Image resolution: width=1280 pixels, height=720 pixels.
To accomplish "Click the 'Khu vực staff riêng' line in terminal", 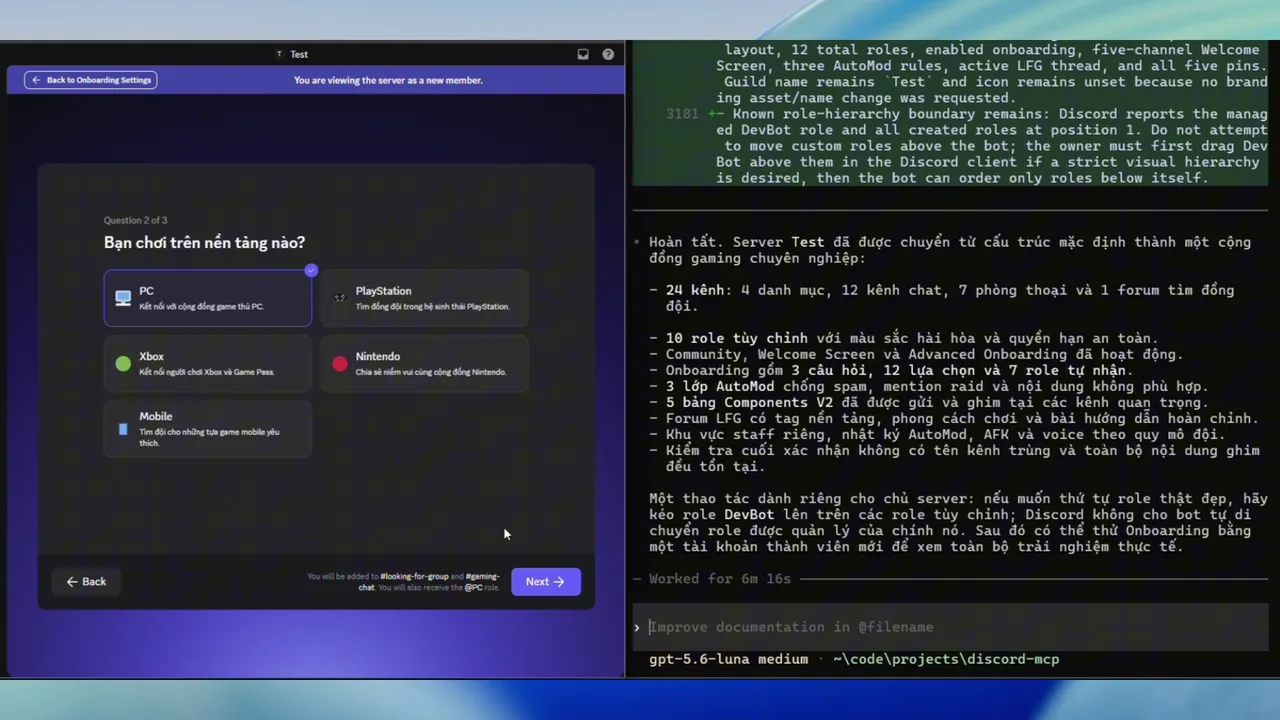I will pyautogui.click(x=937, y=434).
